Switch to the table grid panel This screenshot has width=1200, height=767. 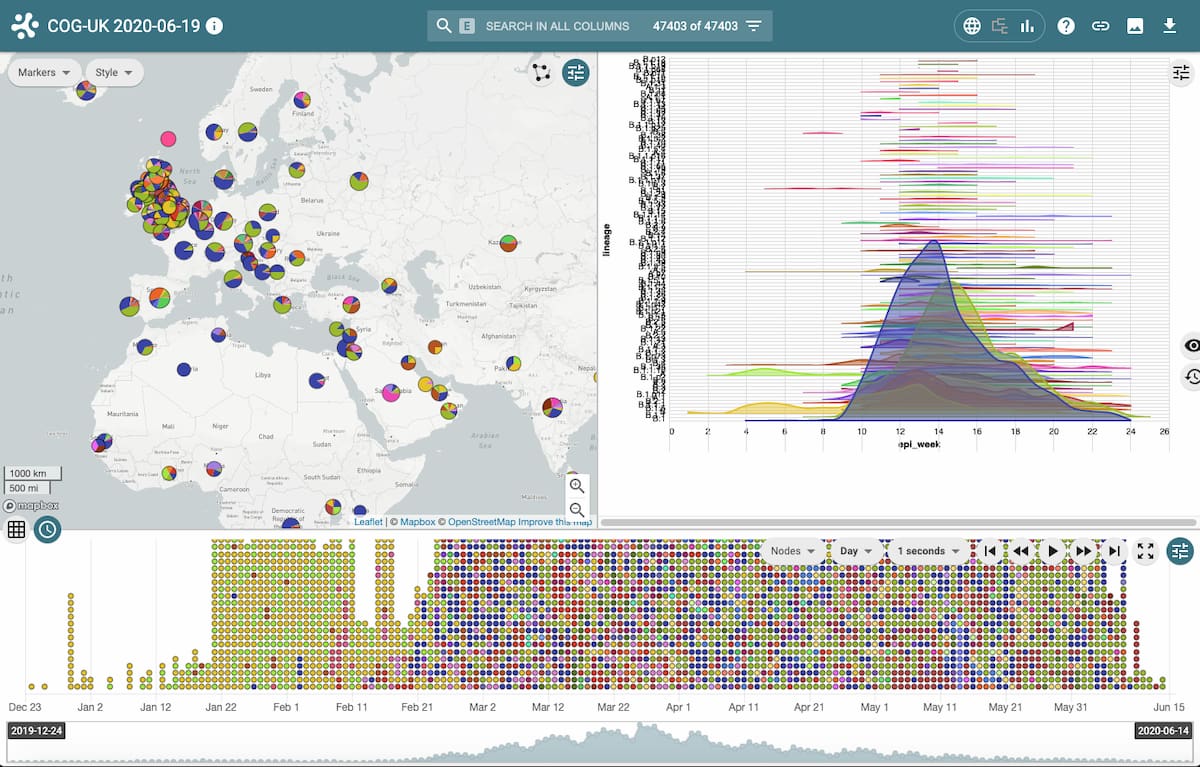[x=16, y=530]
